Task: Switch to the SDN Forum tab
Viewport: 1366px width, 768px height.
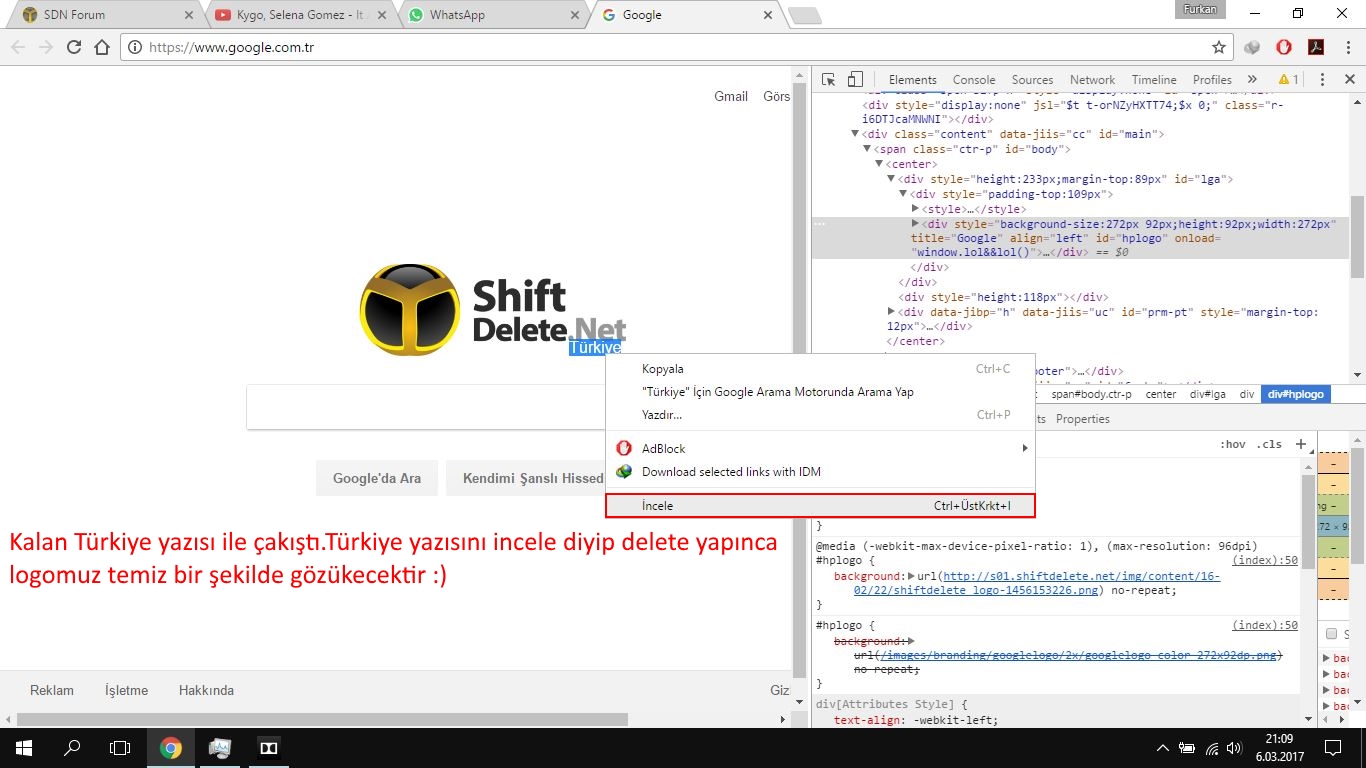Action: [x=103, y=15]
